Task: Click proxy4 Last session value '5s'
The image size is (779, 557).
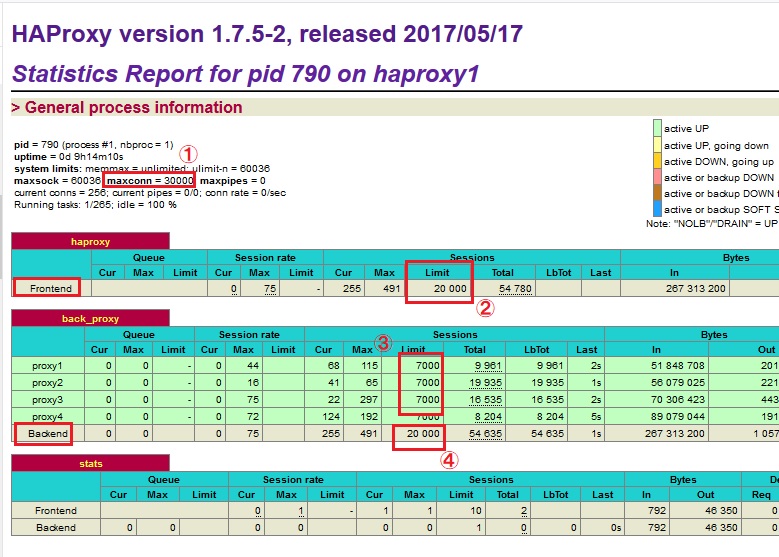Action: coord(596,416)
